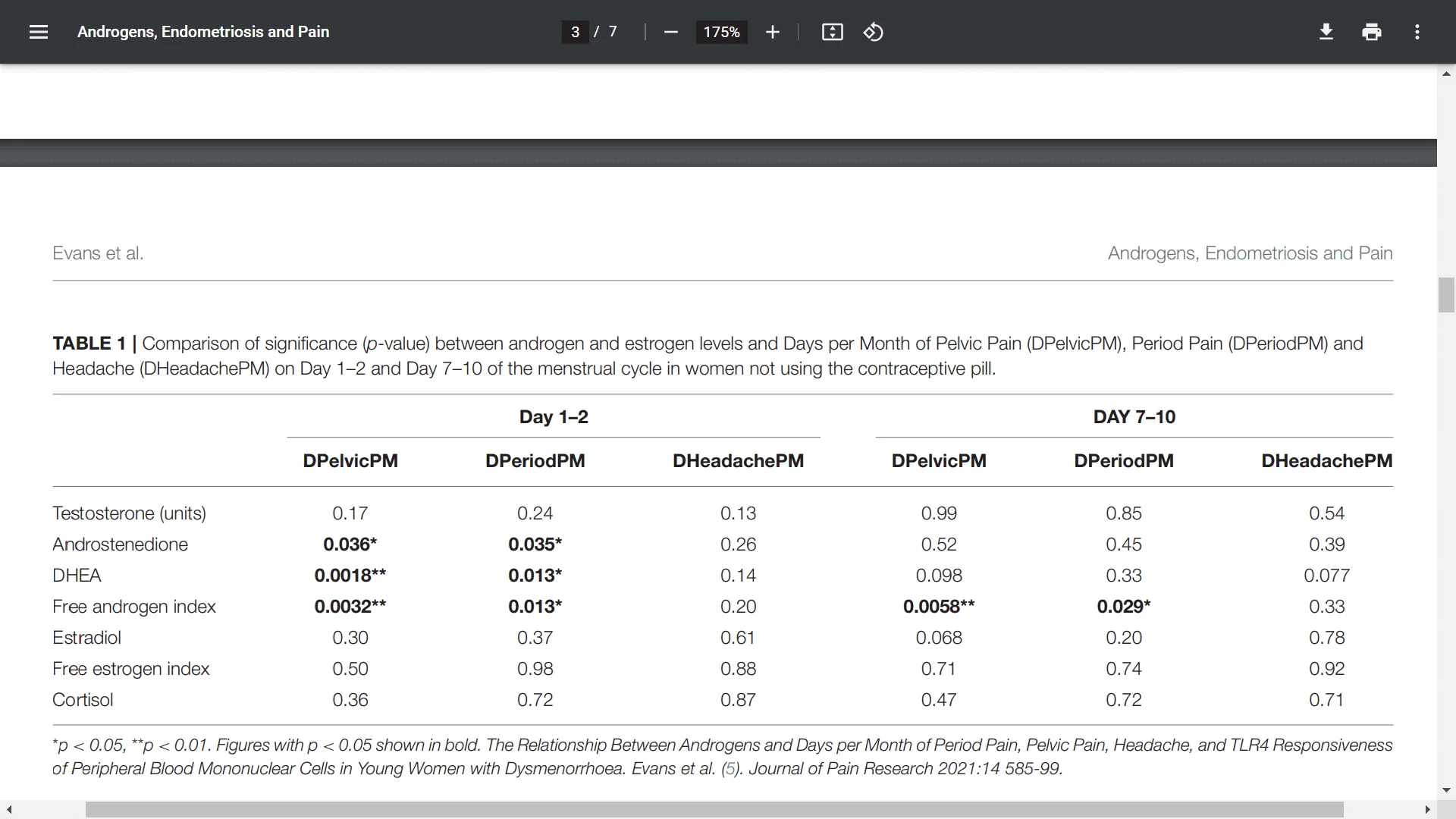Click the scroll right arrow
This screenshot has width=1456, height=819.
click(1427, 810)
